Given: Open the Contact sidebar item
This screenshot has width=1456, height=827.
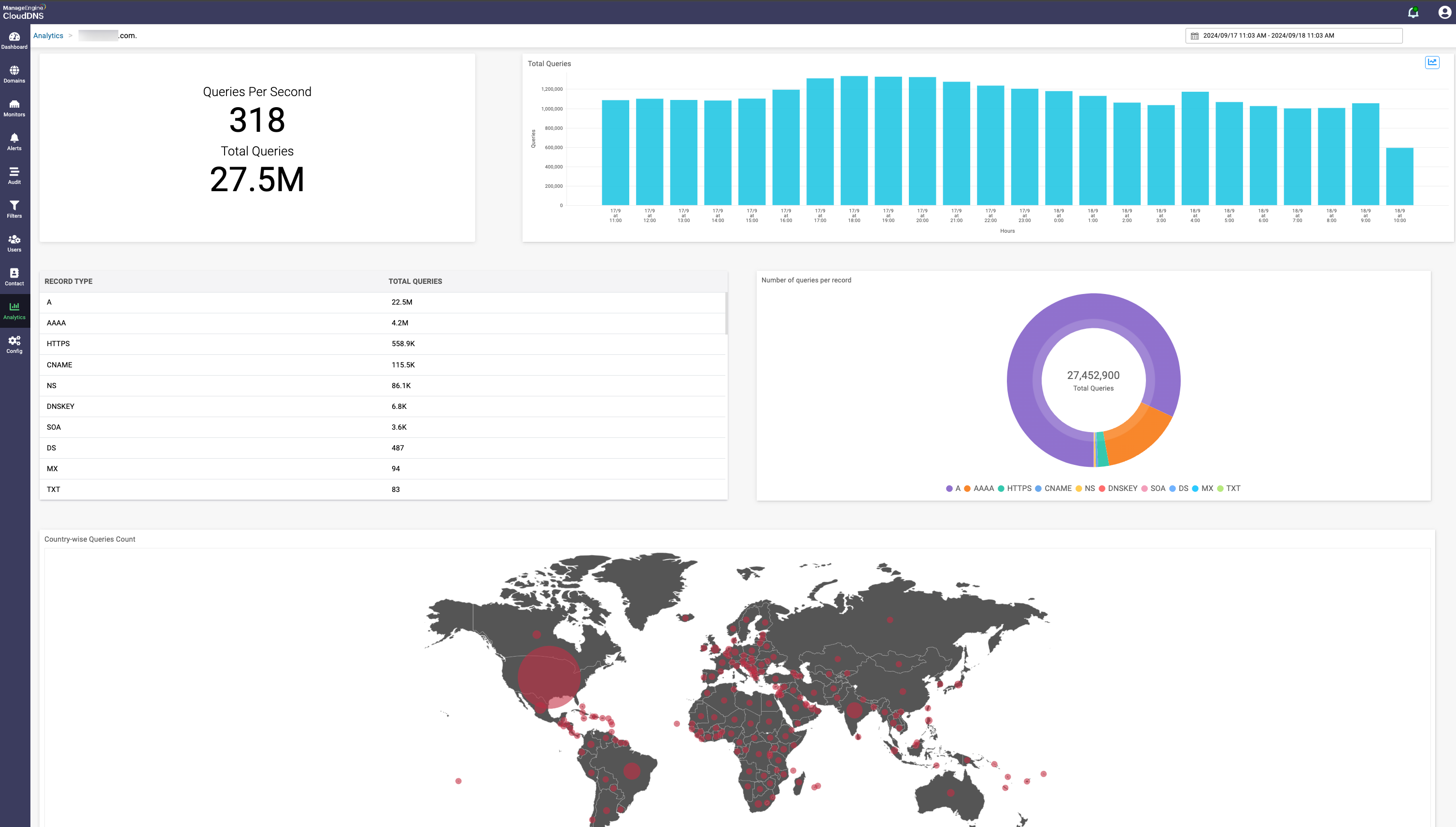Looking at the screenshot, I should pyautogui.click(x=14, y=277).
